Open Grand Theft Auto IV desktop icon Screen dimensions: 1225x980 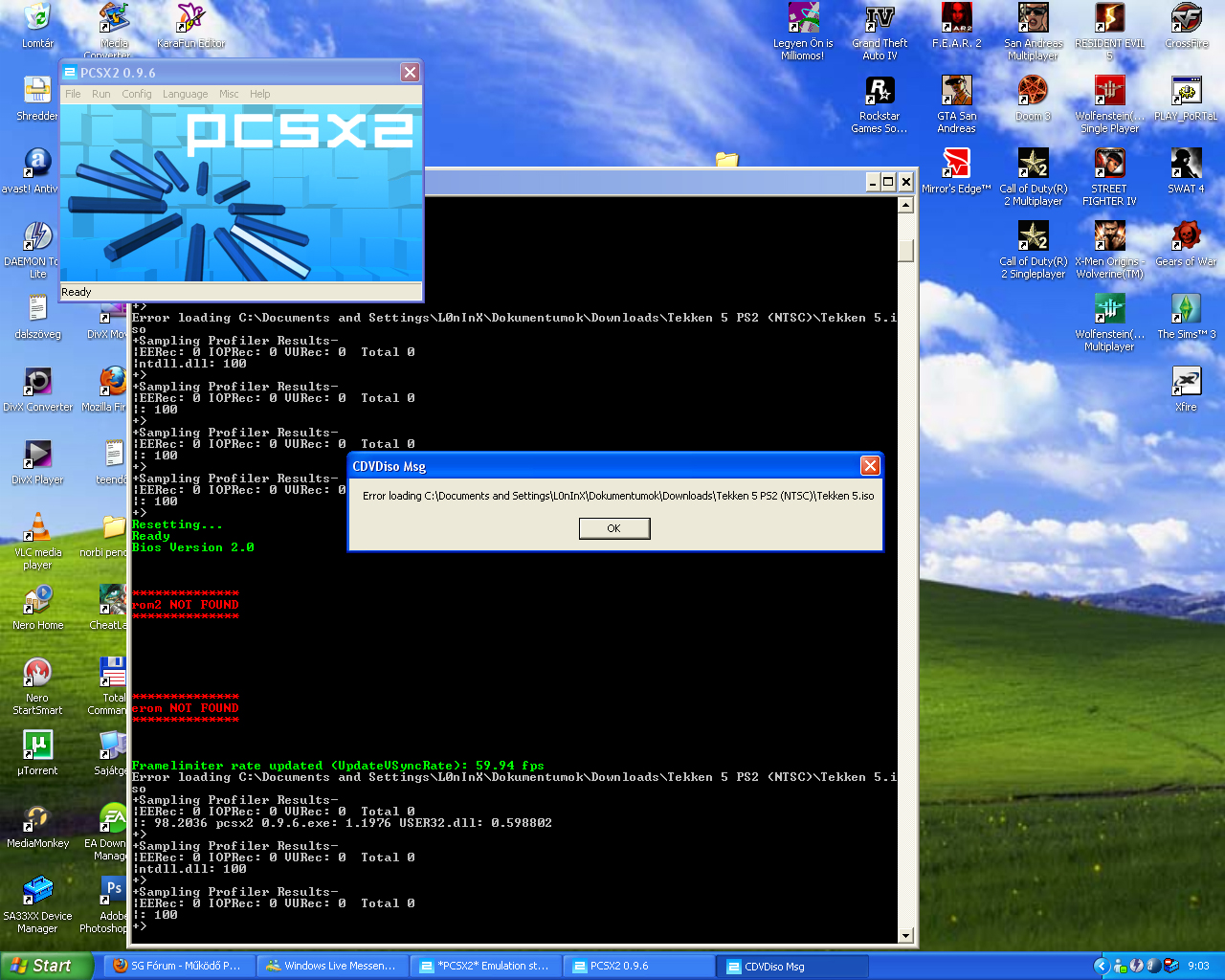click(x=880, y=21)
